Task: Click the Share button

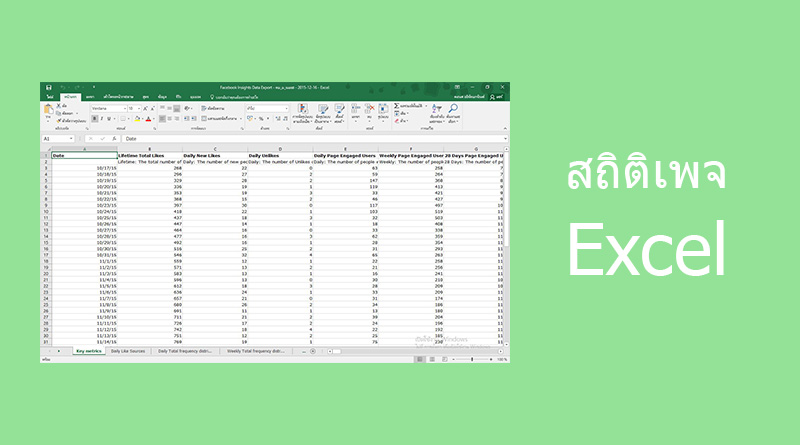Action: [496, 97]
